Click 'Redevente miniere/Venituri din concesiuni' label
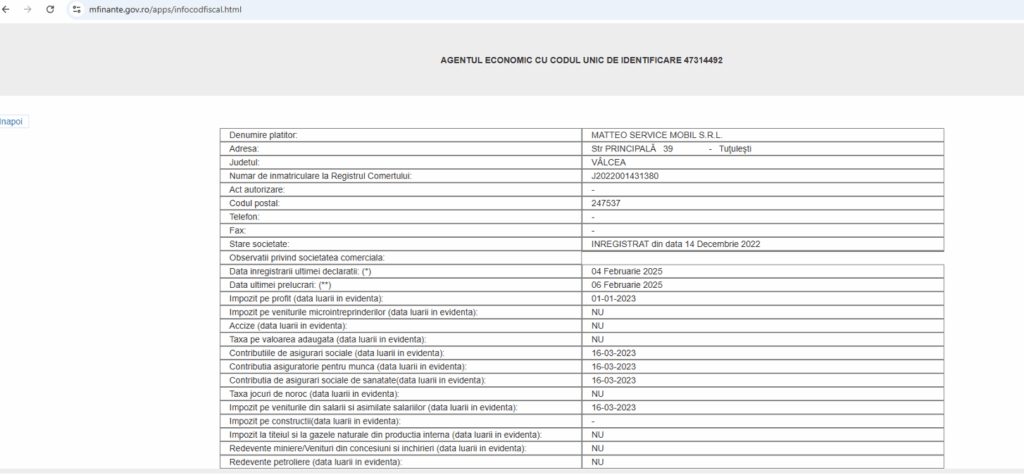 tap(377, 449)
